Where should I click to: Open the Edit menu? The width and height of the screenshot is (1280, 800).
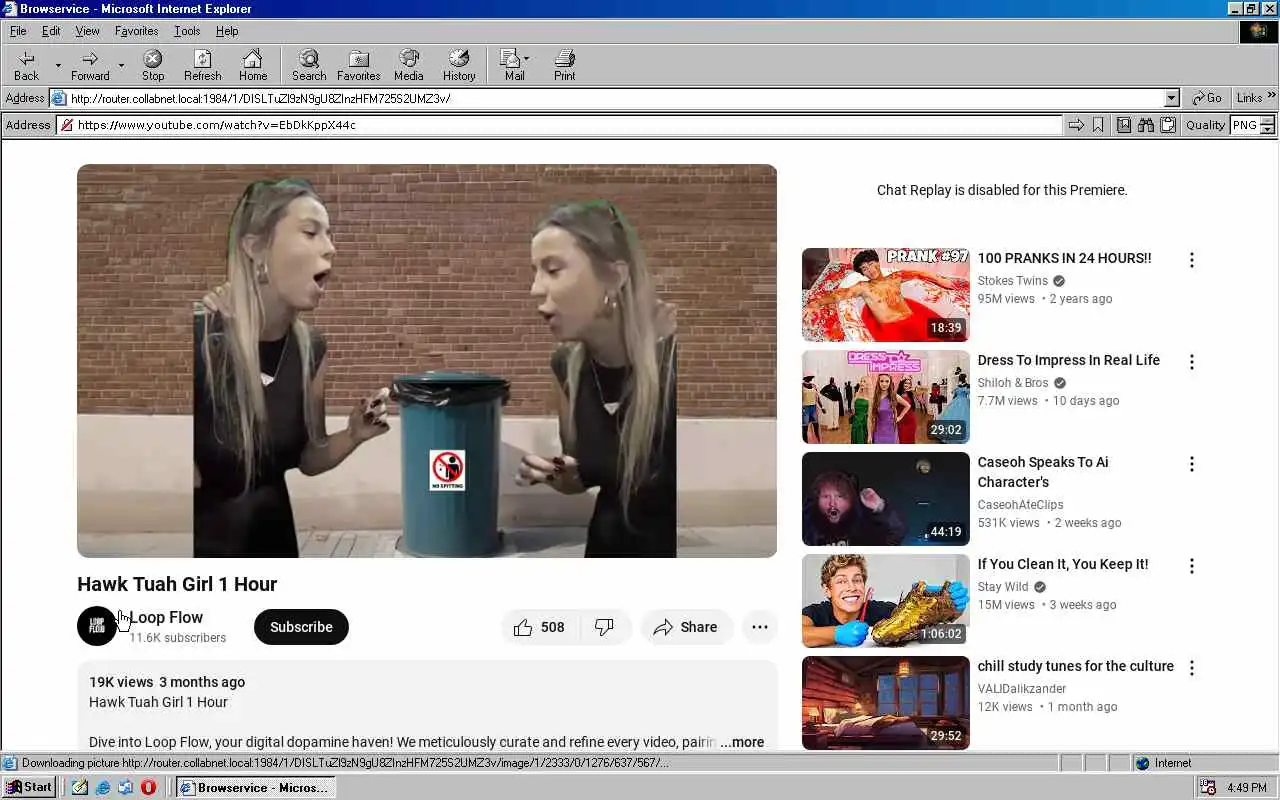click(x=51, y=31)
